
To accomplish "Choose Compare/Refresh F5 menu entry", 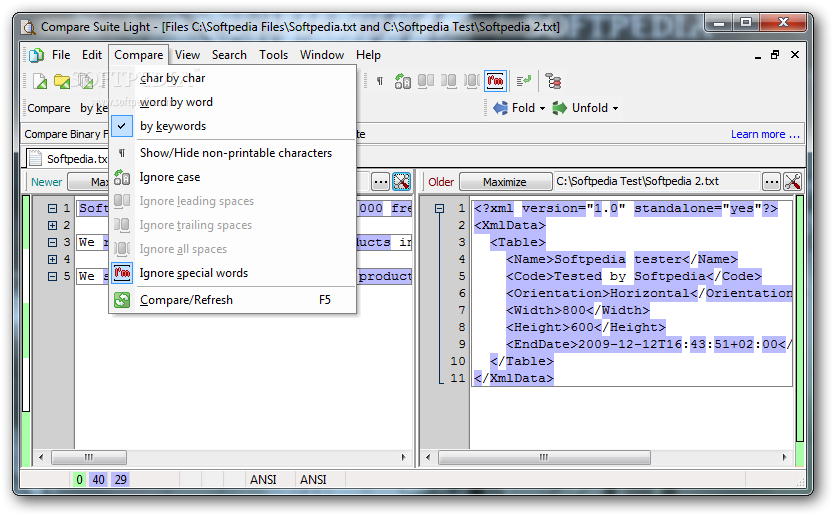I will pyautogui.click(x=233, y=300).
